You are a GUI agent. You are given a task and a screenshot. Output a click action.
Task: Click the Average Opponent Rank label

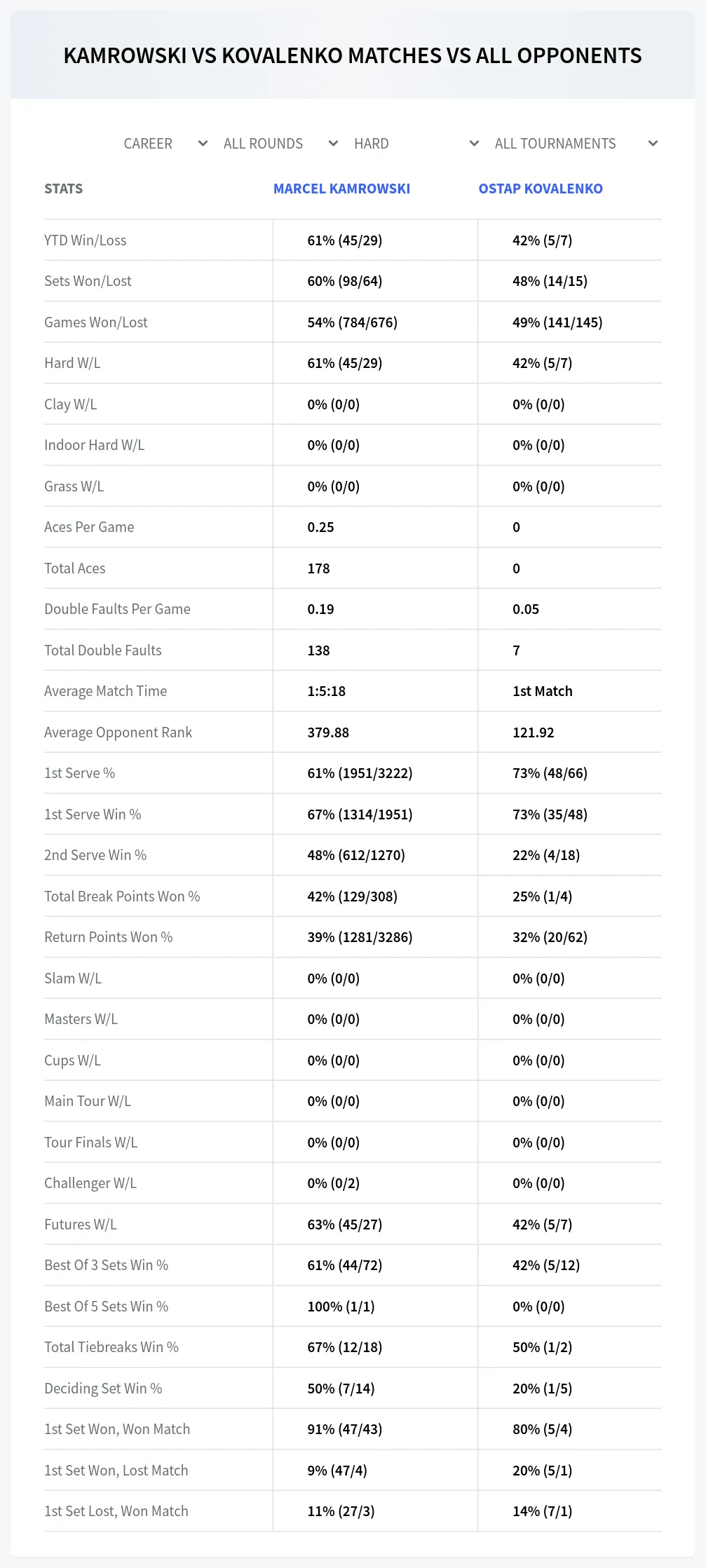[x=118, y=732]
